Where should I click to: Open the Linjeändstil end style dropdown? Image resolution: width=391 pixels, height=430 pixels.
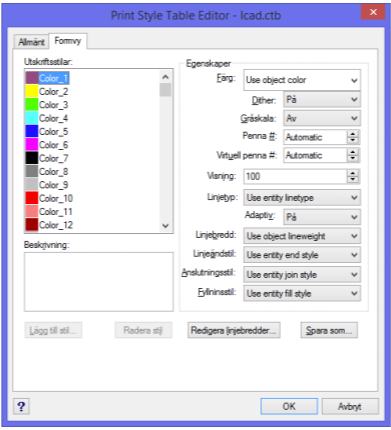[x=302, y=255]
